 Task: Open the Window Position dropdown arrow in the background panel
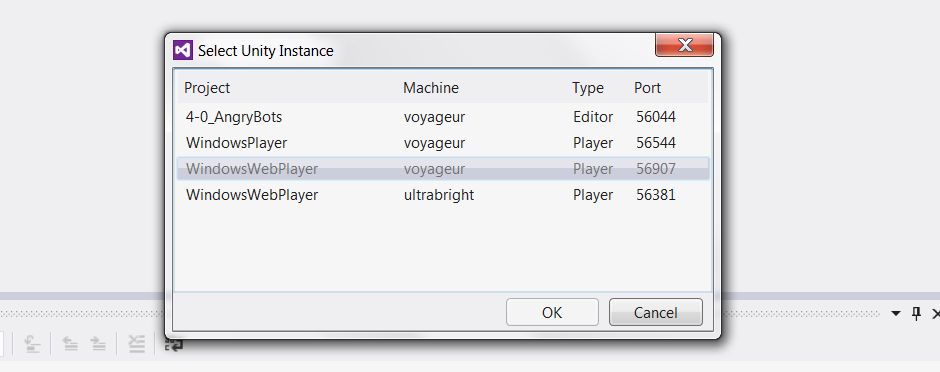click(896, 313)
